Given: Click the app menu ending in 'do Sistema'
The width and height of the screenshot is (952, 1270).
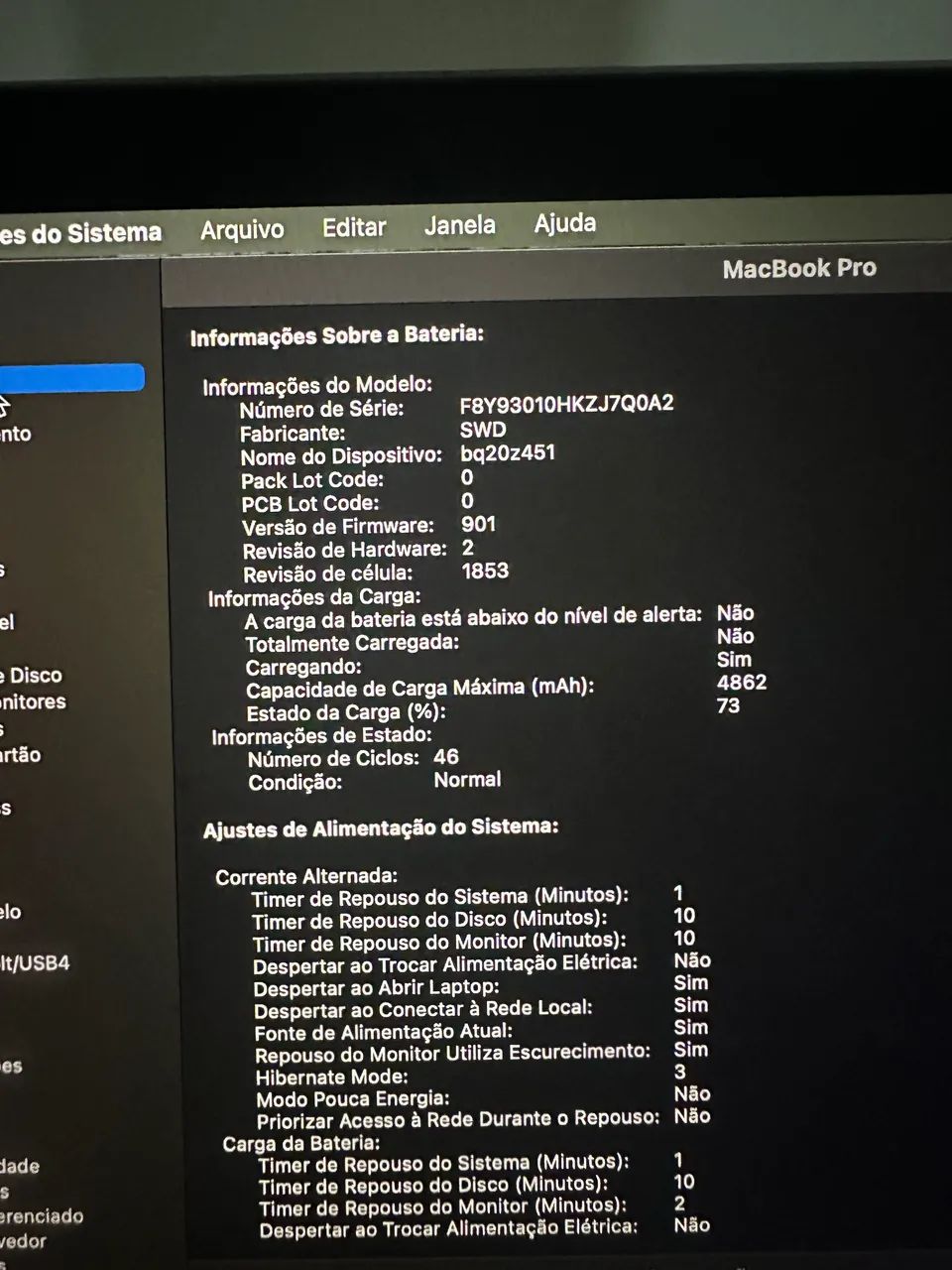Looking at the screenshot, I should 80,233.
